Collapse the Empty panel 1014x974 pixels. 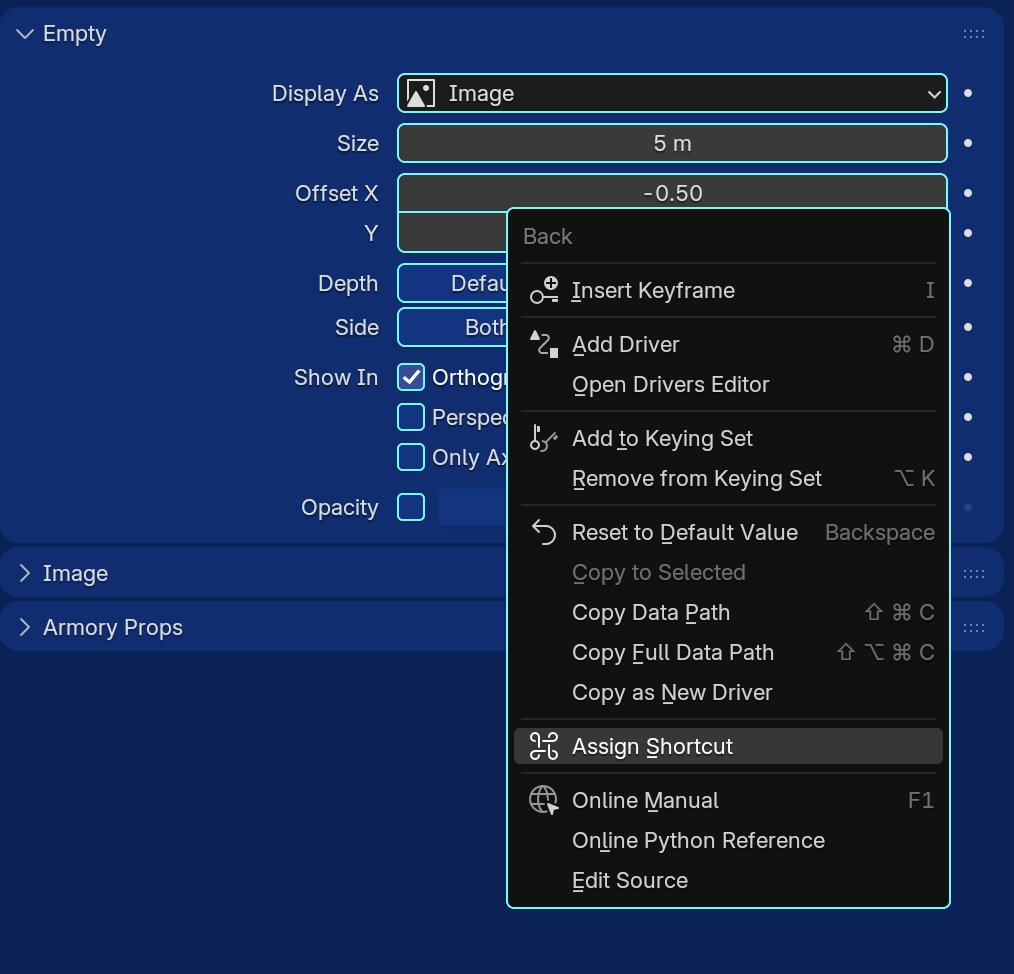(25, 34)
